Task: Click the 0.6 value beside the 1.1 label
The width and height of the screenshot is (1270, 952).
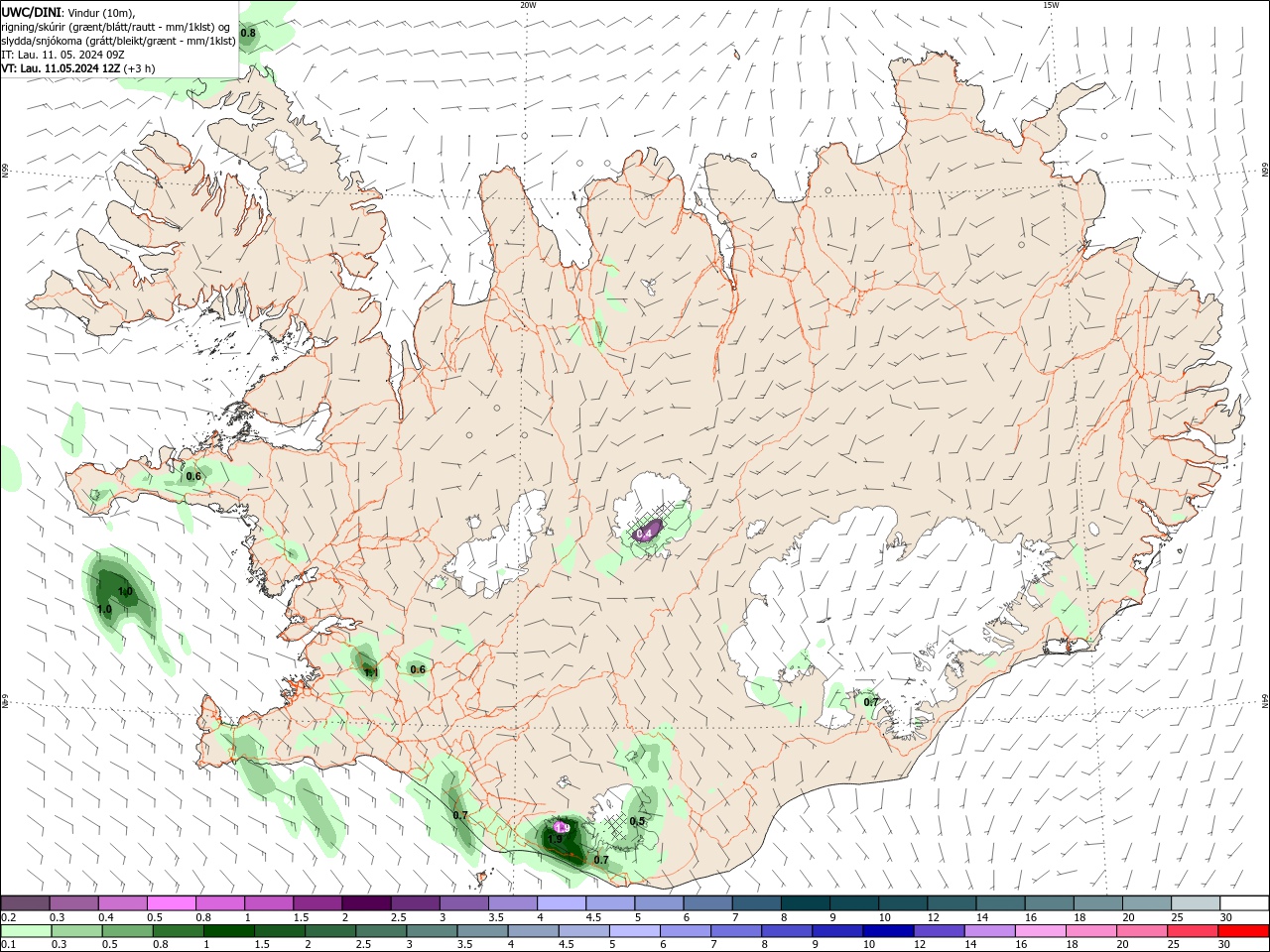Action: pyautogui.click(x=418, y=669)
